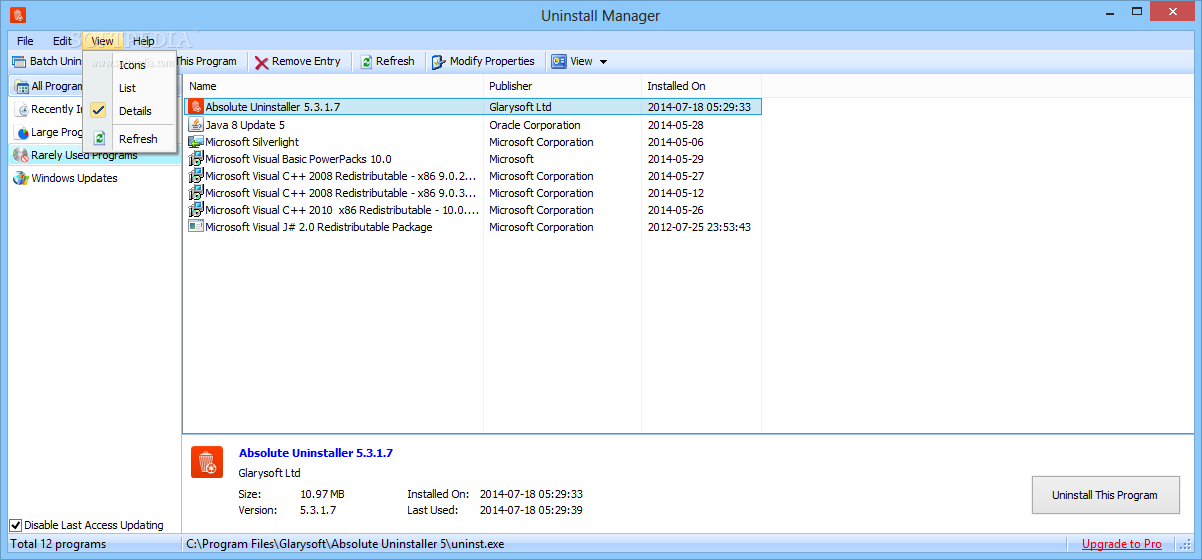This screenshot has height=560, width=1202.
Task: Click the Refresh toolbar label
Action: 395,61
